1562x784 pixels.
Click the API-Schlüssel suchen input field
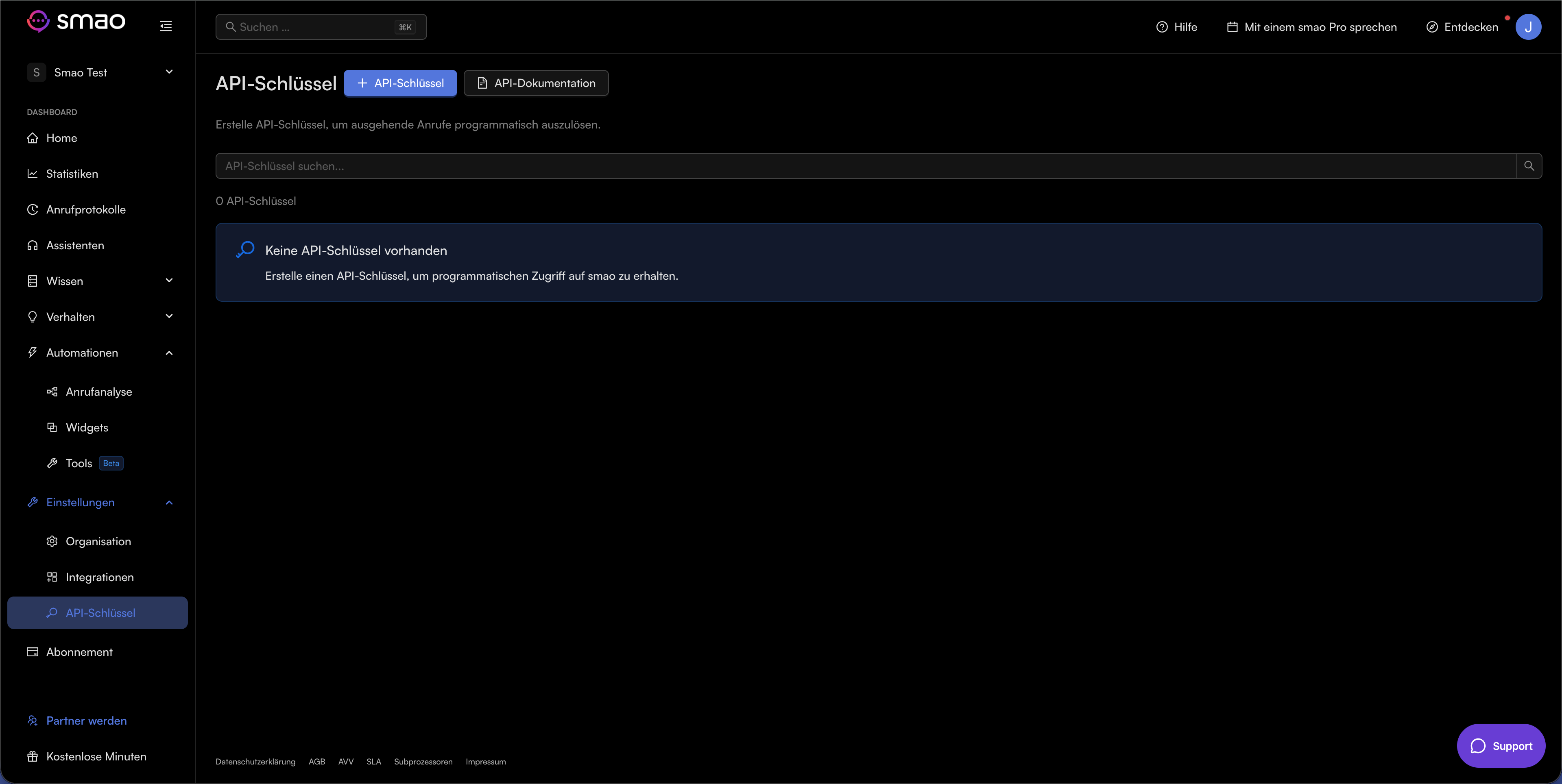(866, 166)
